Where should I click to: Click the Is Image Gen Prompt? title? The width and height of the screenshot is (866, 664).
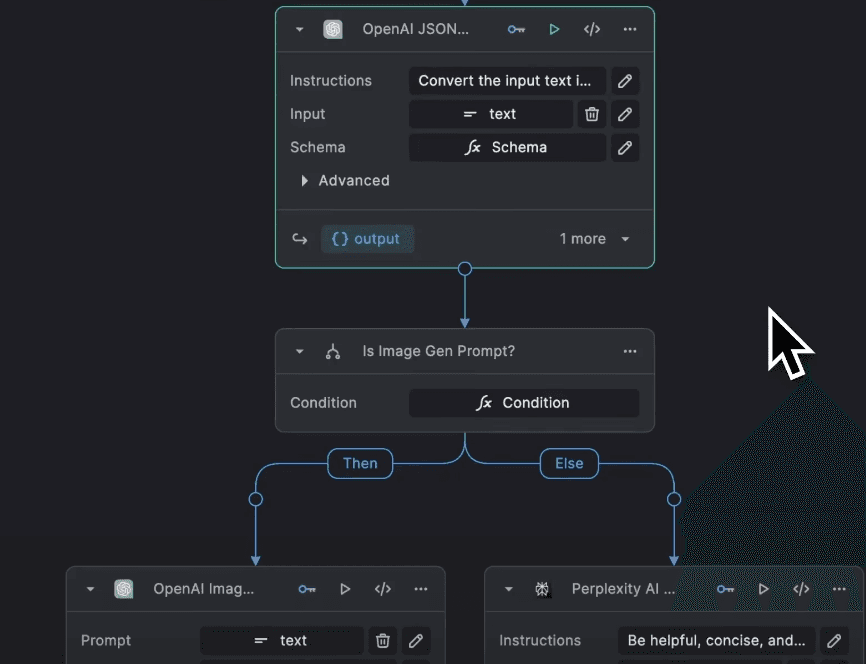(439, 351)
